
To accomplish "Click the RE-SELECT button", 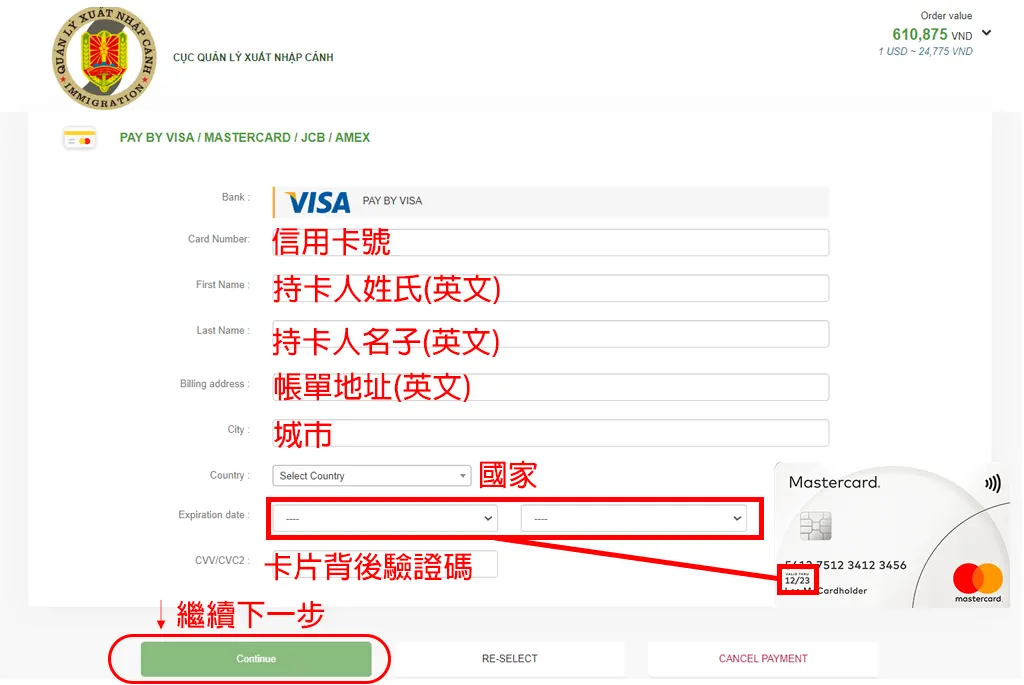I will point(509,659).
